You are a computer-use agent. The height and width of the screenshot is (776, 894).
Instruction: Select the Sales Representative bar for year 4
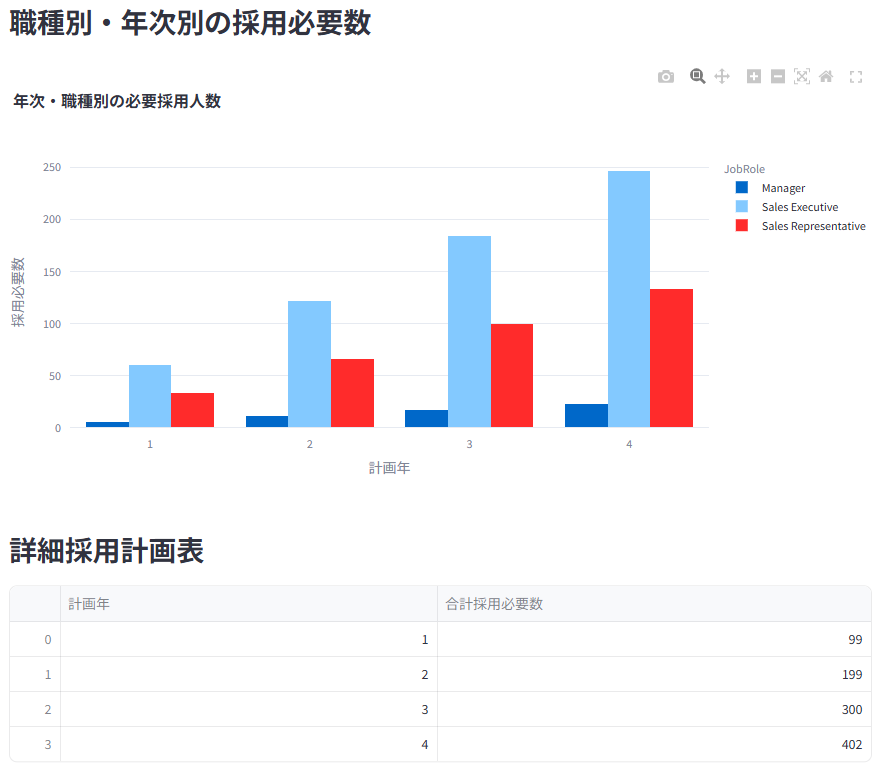pyautogui.click(x=671, y=358)
